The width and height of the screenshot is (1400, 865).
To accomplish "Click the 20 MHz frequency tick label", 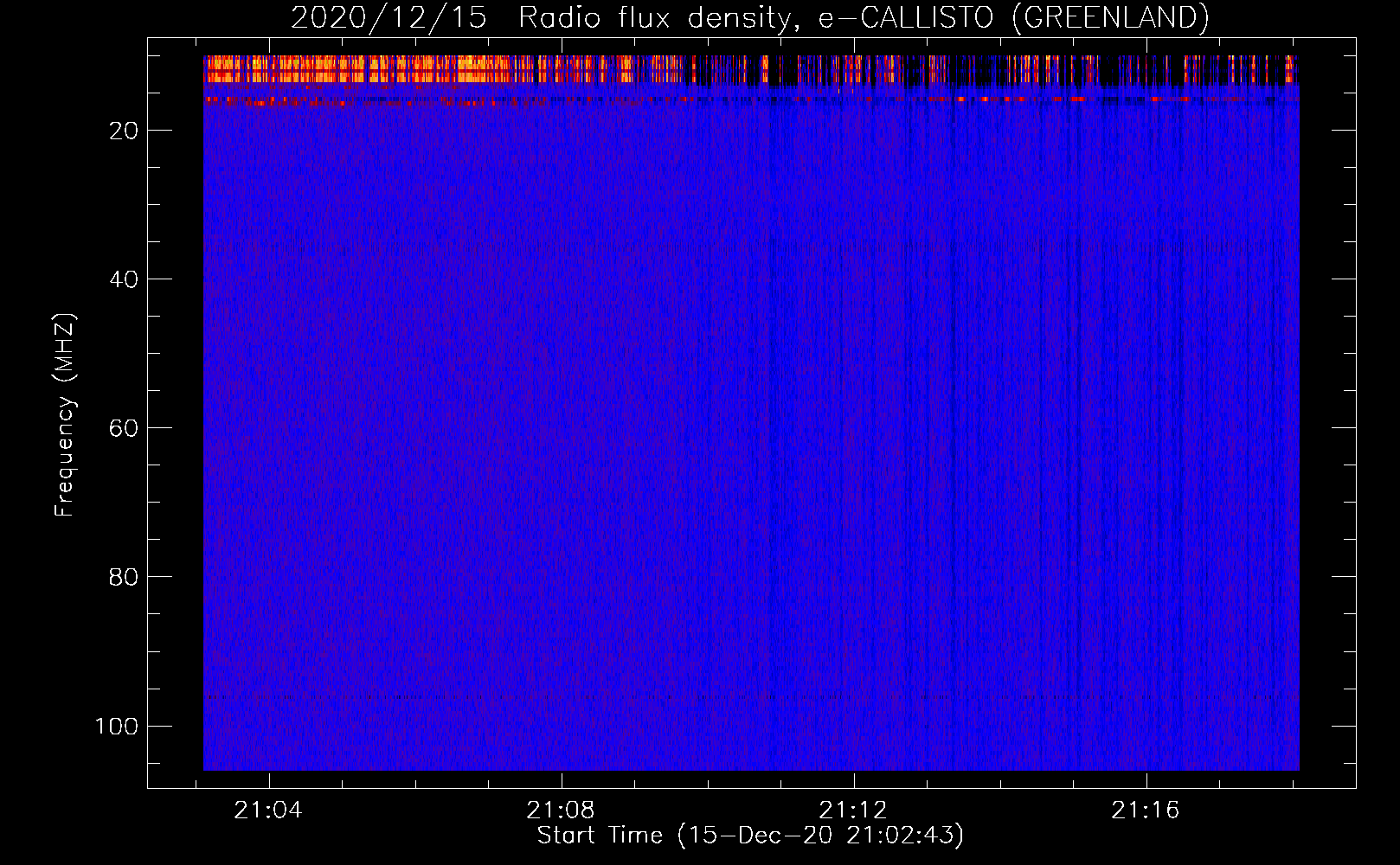I will point(124,131).
